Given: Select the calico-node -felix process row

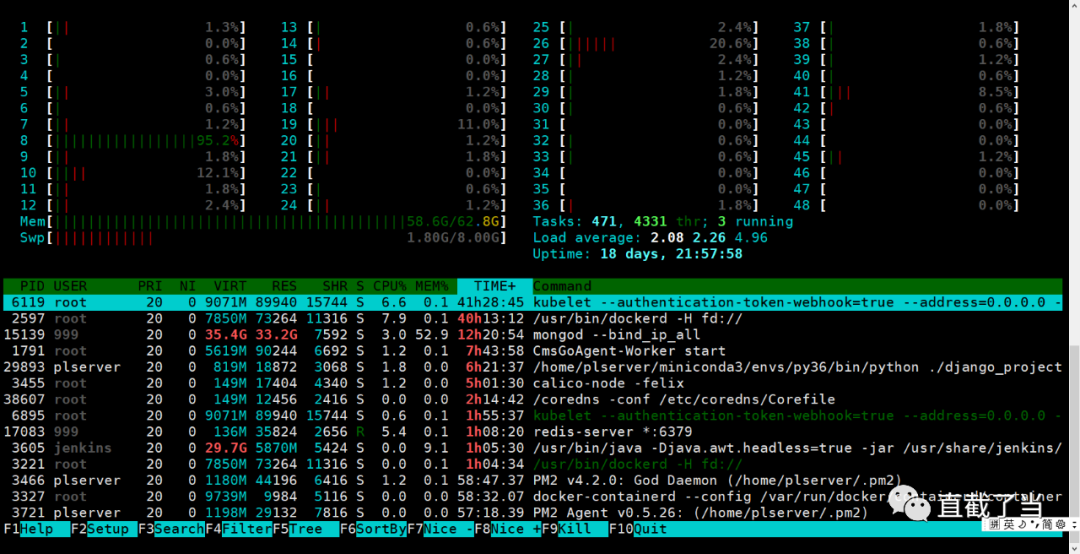Looking at the screenshot, I should [x=533, y=383].
